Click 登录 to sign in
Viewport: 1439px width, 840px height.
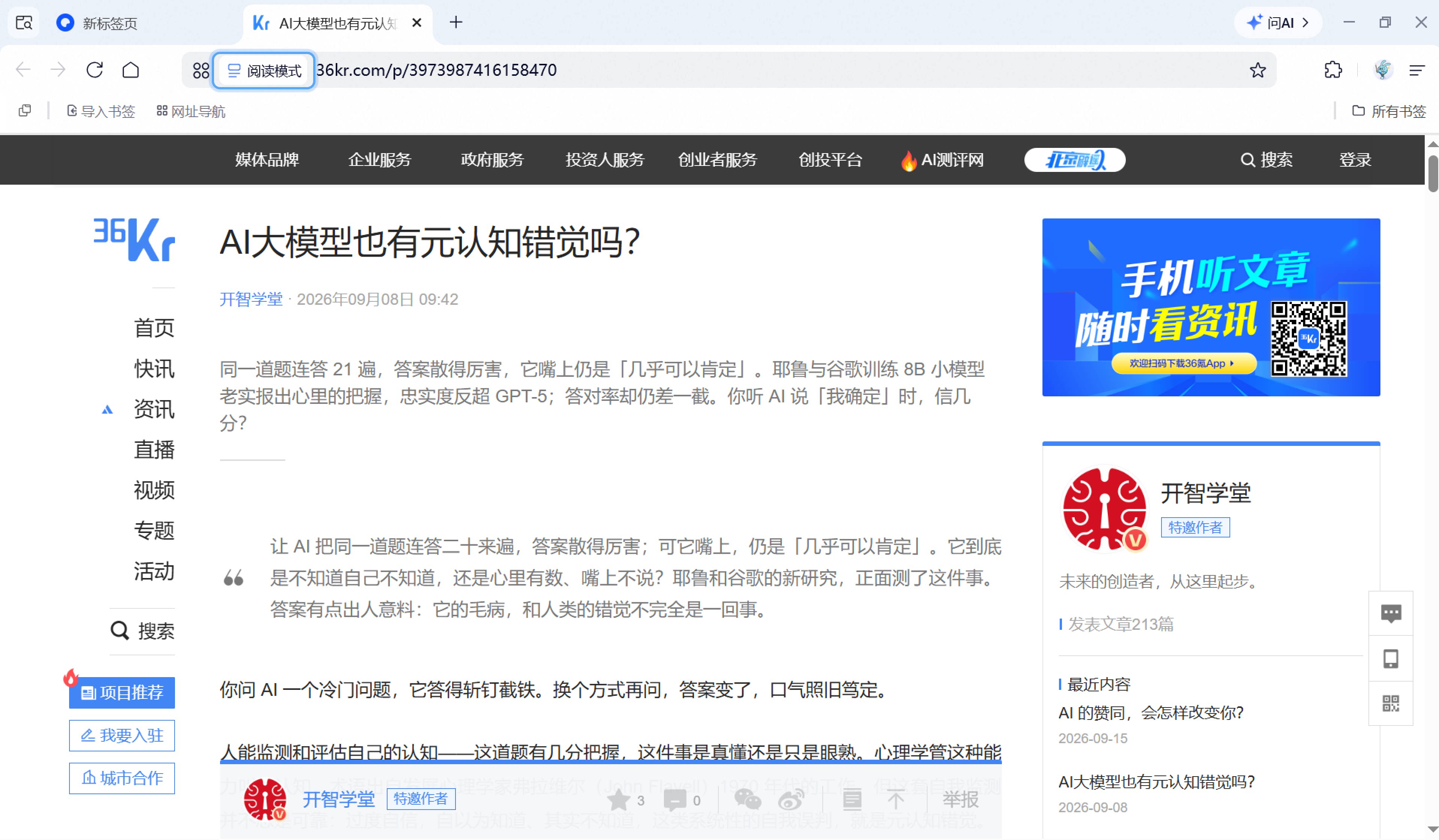click(x=1355, y=160)
